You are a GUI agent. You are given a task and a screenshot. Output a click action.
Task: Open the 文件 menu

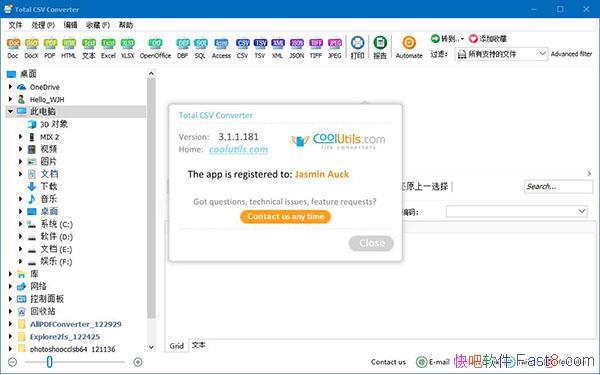pos(15,25)
